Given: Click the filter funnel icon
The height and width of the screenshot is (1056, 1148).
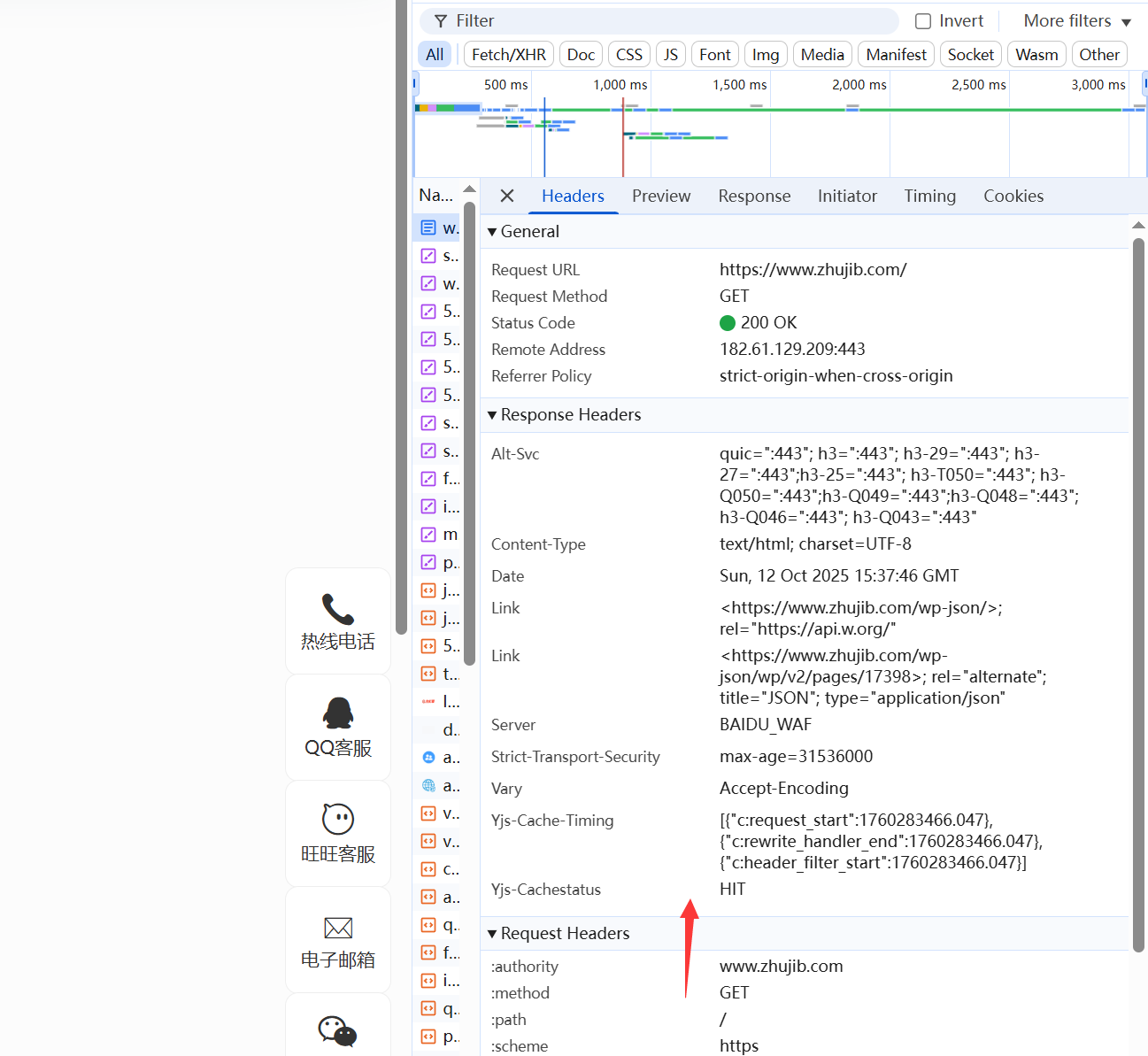Looking at the screenshot, I should [x=441, y=21].
